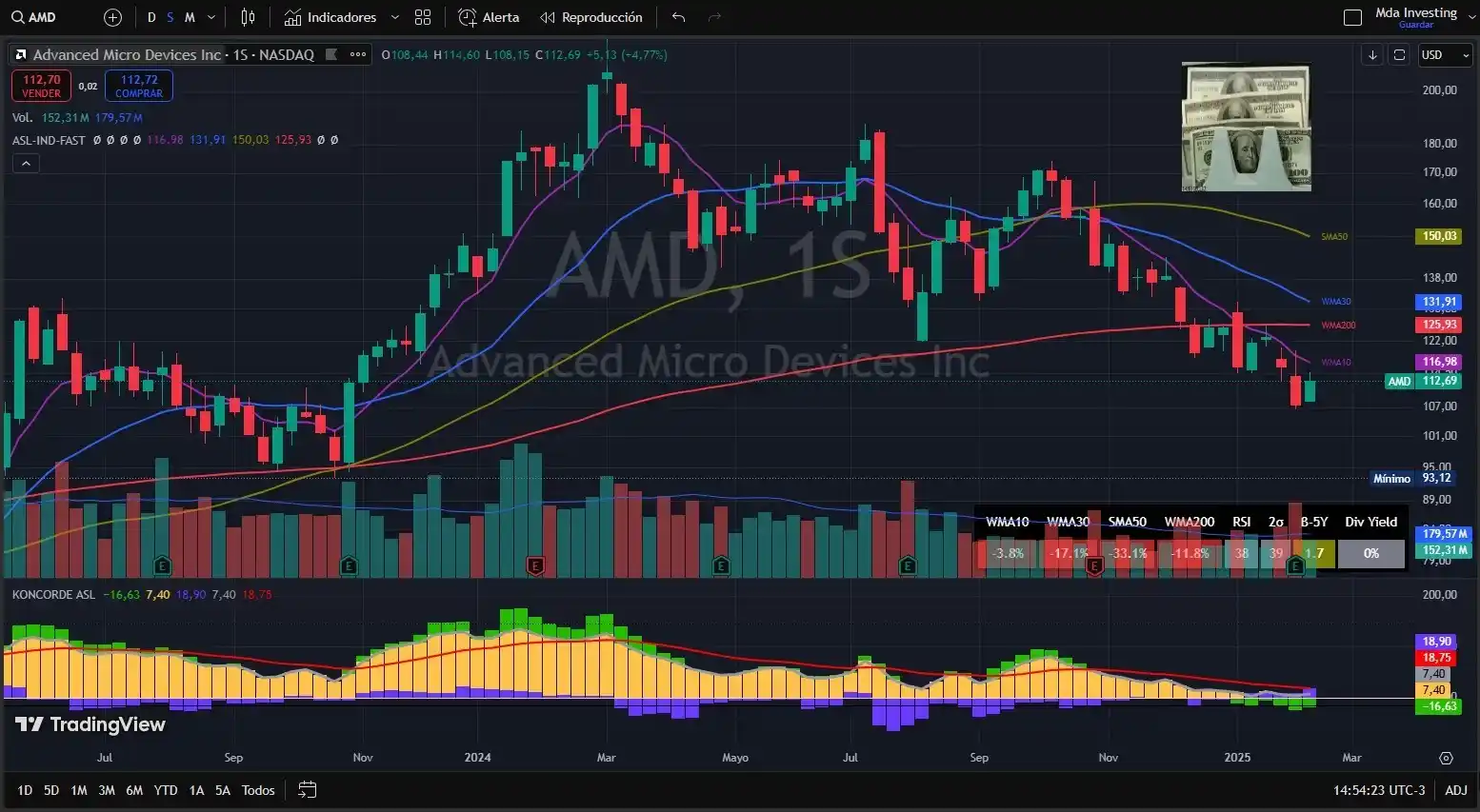Viewport: 1480px width, 812px height.
Task: Click the 18,90 Koncorde value label
Action: (x=1437, y=642)
